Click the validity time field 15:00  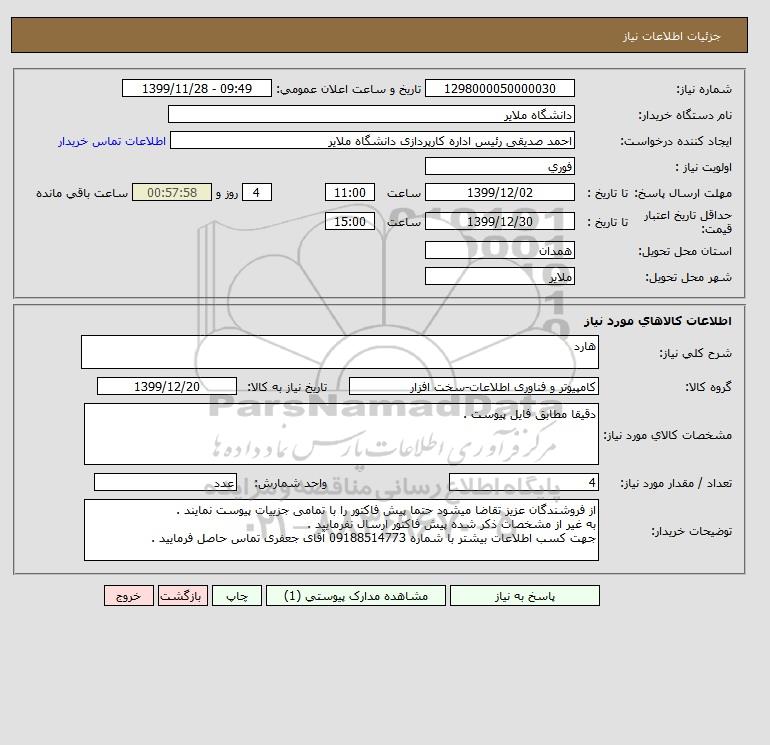(350, 221)
